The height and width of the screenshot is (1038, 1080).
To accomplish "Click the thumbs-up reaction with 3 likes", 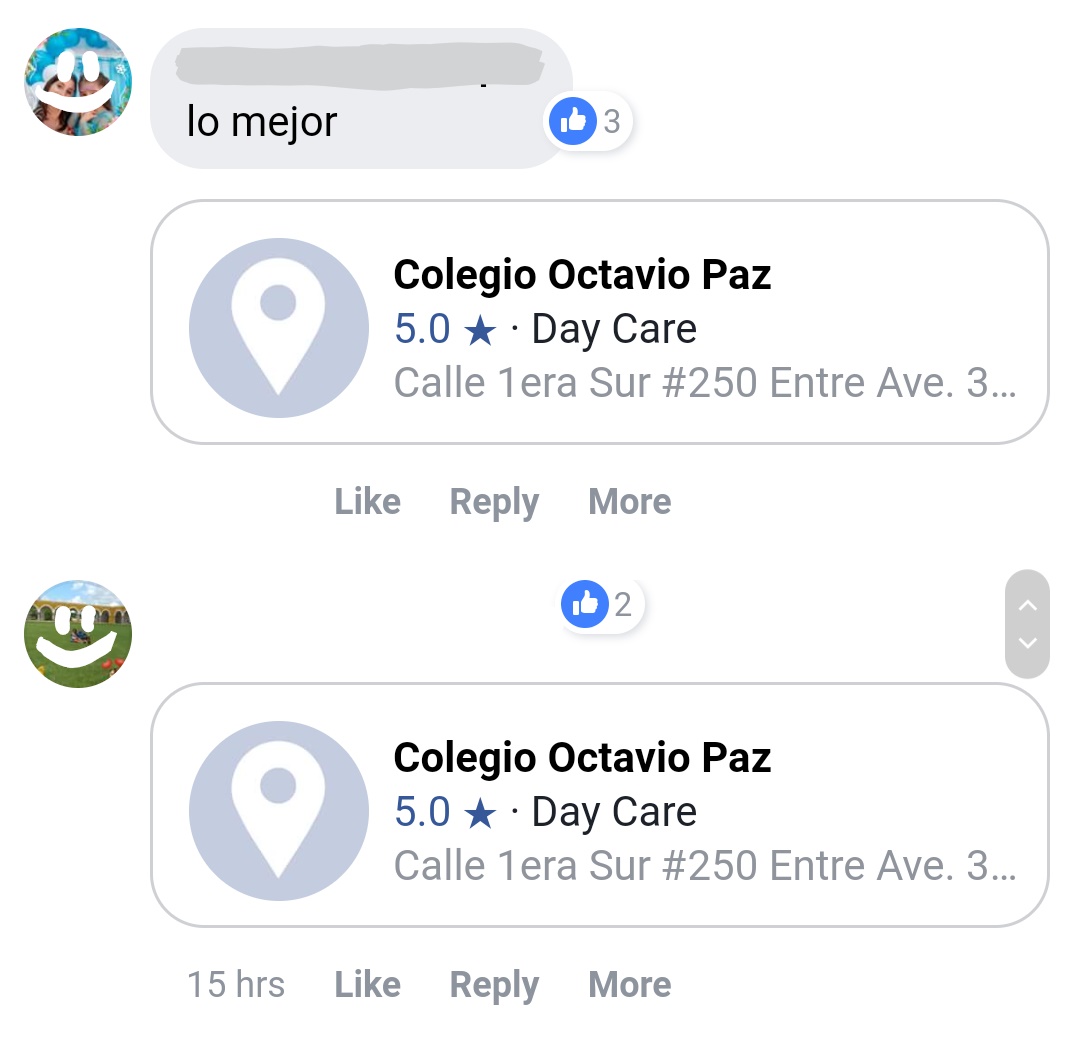I will [588, 121].
